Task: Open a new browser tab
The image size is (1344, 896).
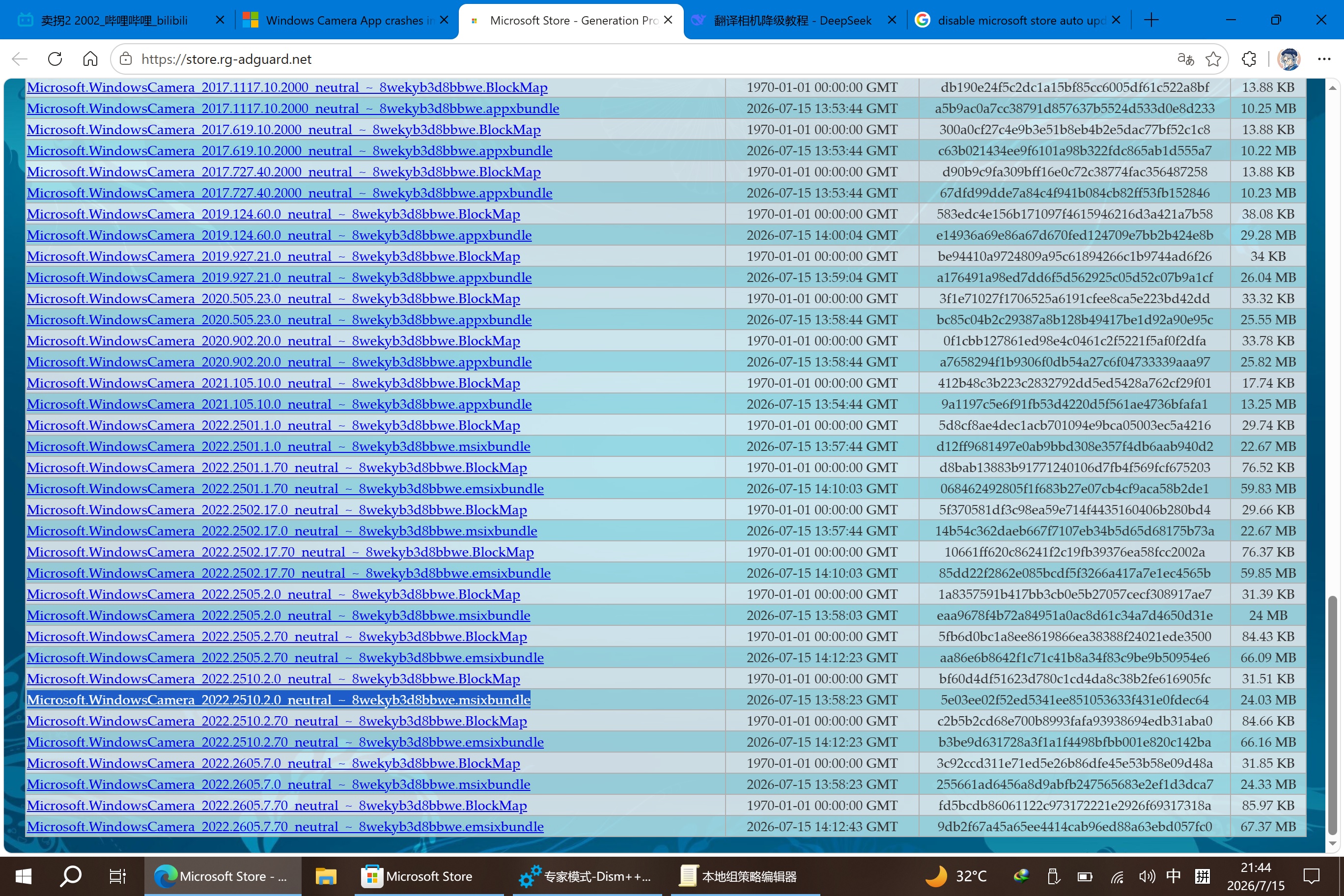Action: (1151, 20)
